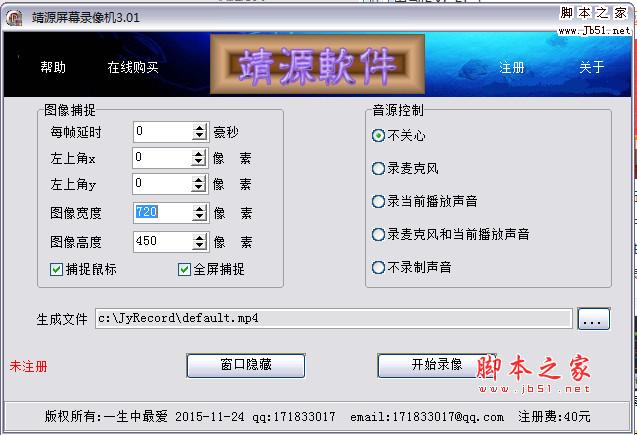Decrease 图像高度 value with down arrow
Screen dimensions: 637x435
(x=199, y=246)
